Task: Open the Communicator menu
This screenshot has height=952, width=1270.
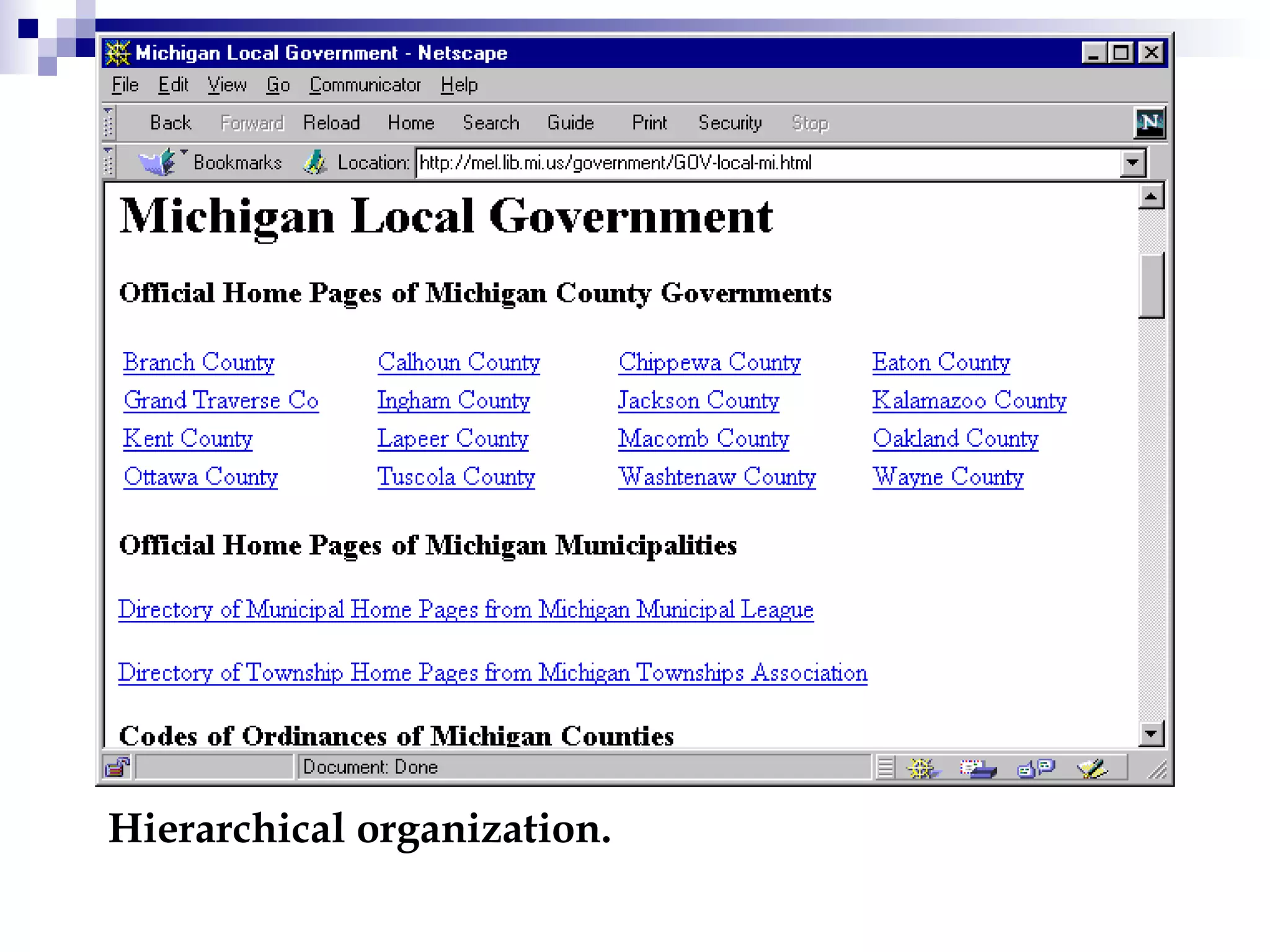Action: [365, 85]
